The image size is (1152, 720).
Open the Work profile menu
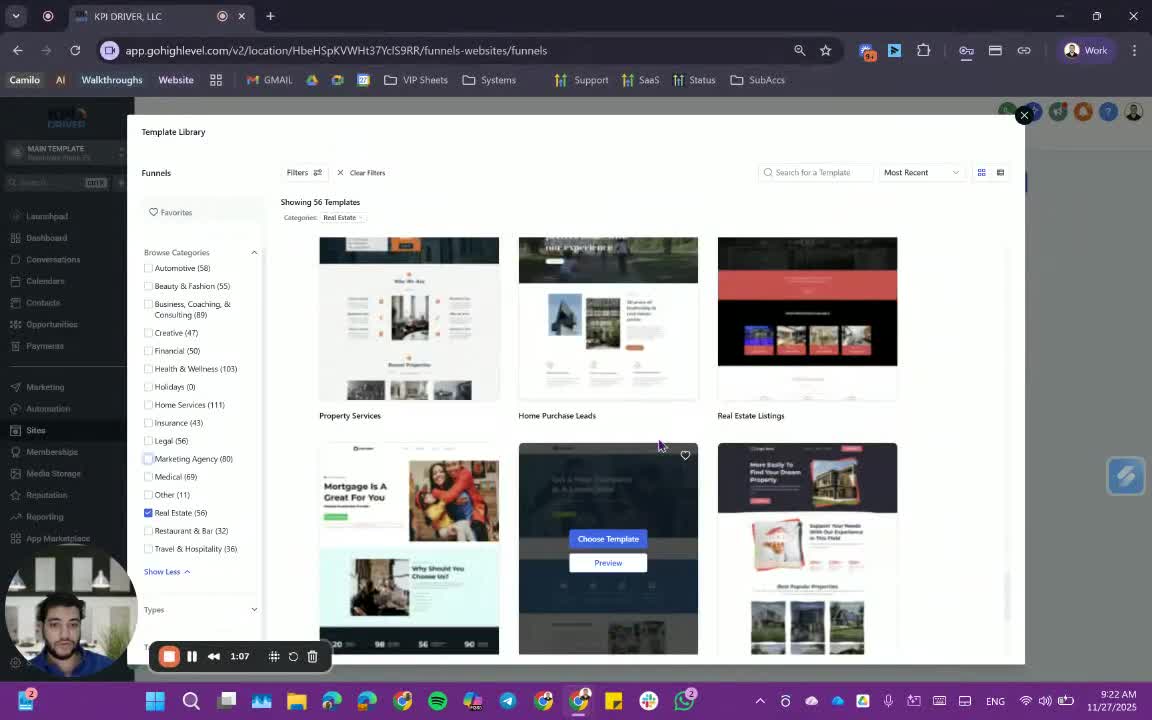click(1087, 51)
